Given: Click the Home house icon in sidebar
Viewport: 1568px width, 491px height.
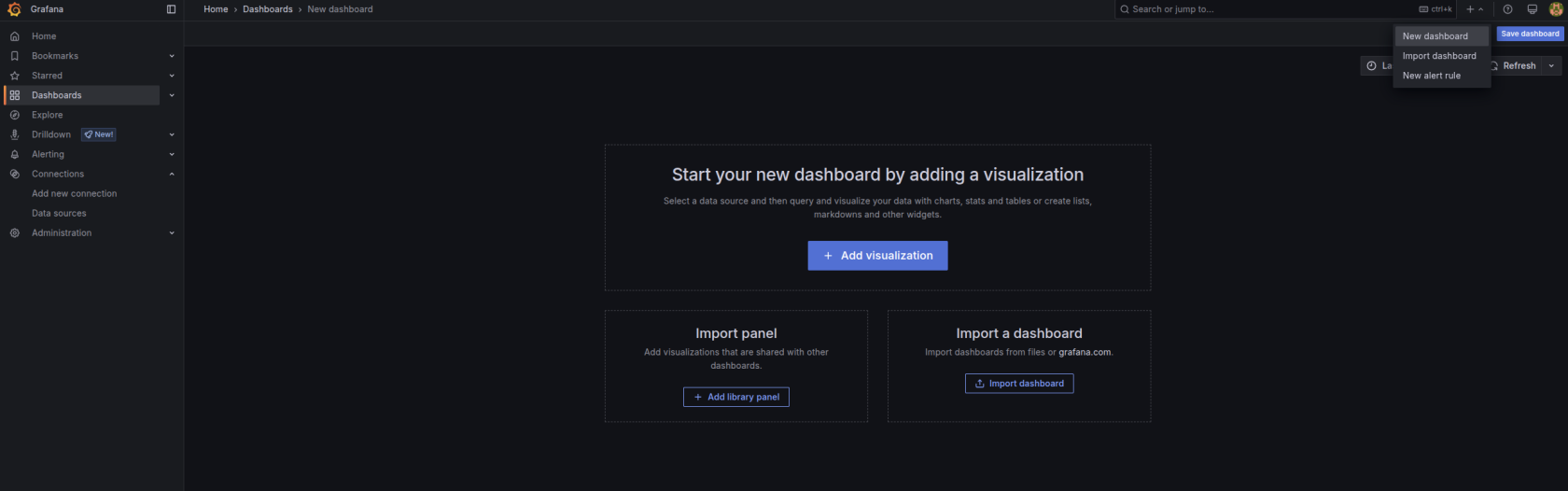Looking at the screenshot, I should (x=15, y=36).
